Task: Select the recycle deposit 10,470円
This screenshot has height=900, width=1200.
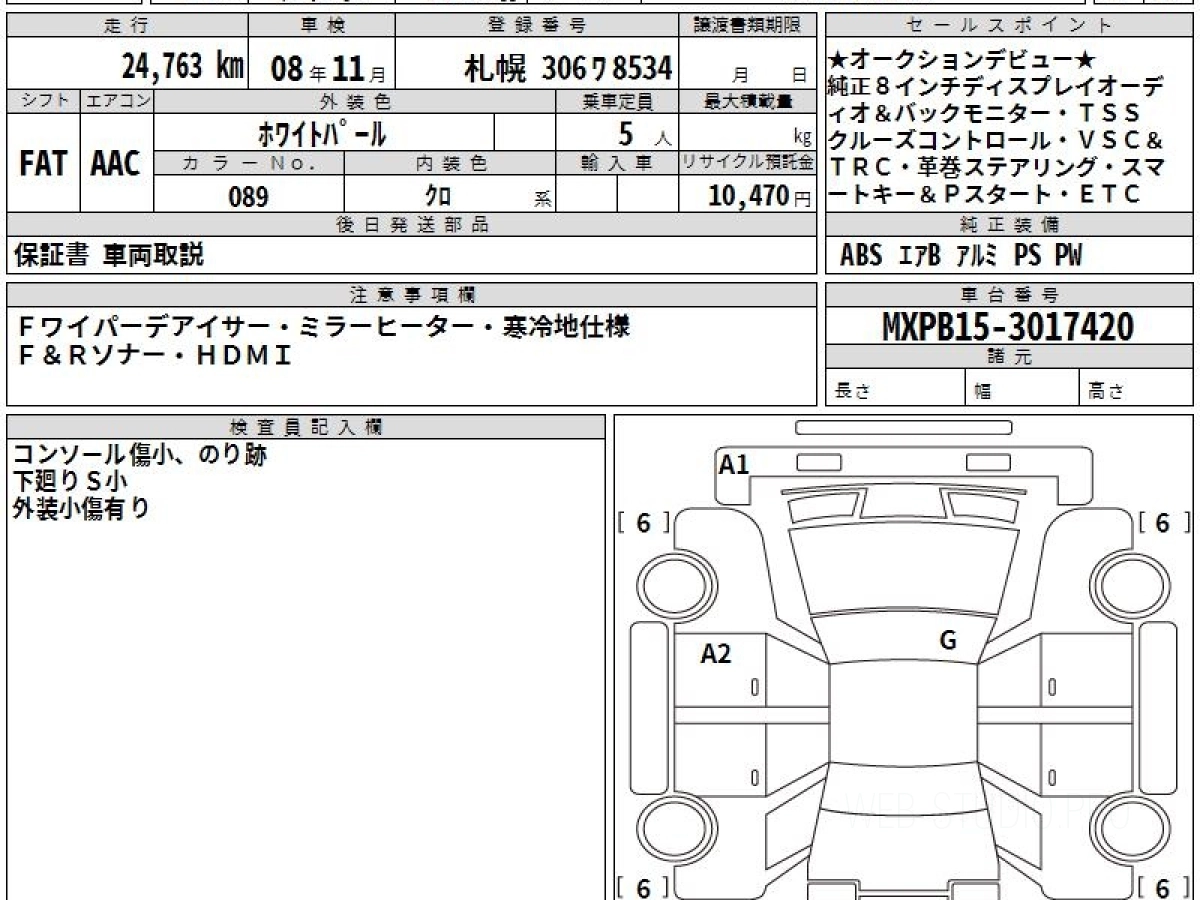Action: pos(761,196)
